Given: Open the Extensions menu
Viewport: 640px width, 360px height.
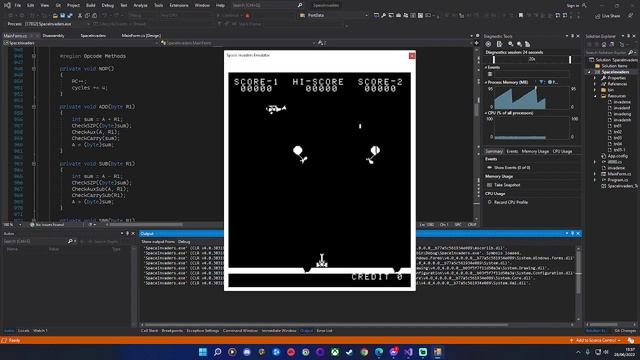Looking at the screenshot, I should [x=179, y=6].
